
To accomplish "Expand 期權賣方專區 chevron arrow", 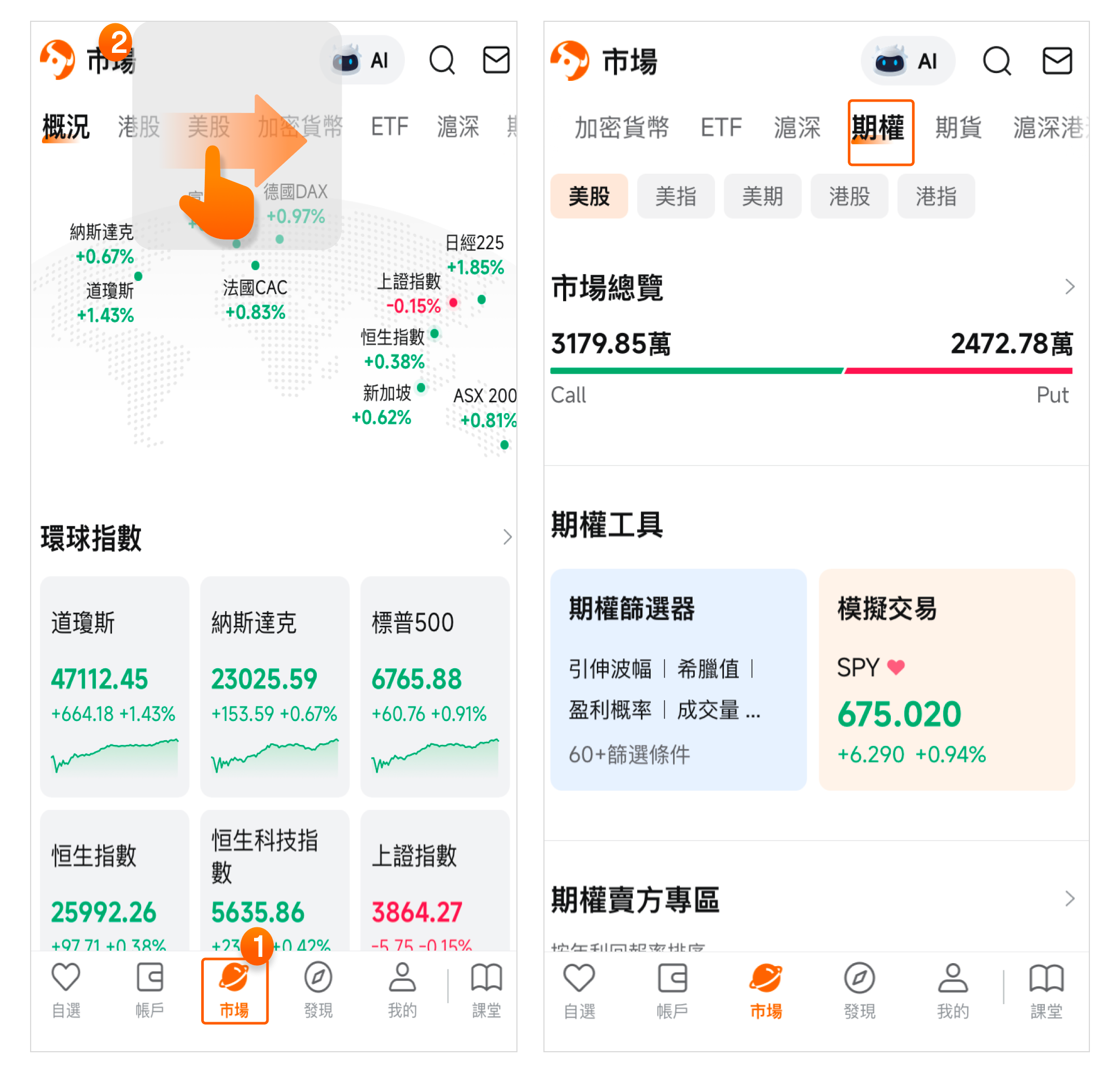I will tap(1070, 899).
